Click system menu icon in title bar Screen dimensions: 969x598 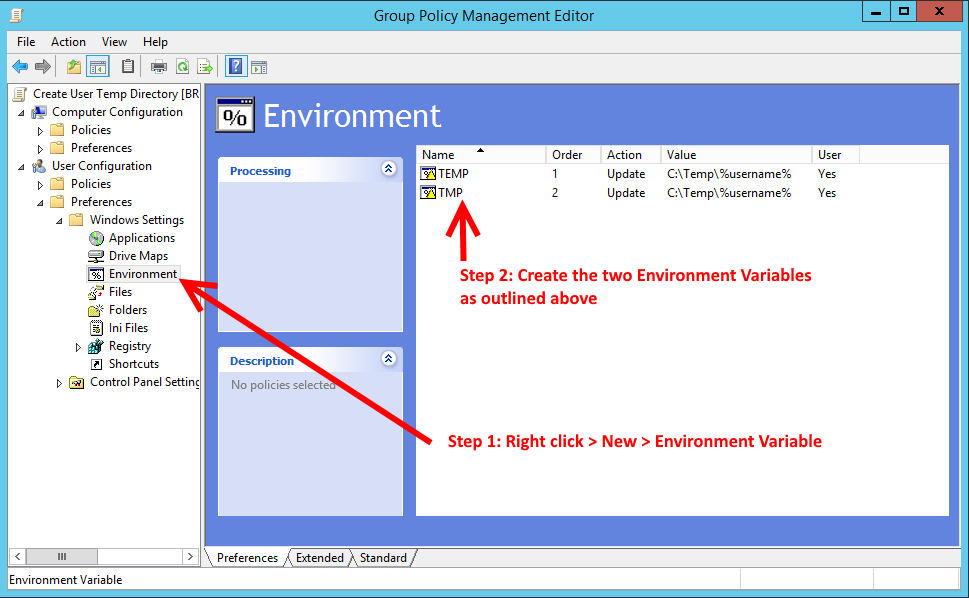click(17, 15)
